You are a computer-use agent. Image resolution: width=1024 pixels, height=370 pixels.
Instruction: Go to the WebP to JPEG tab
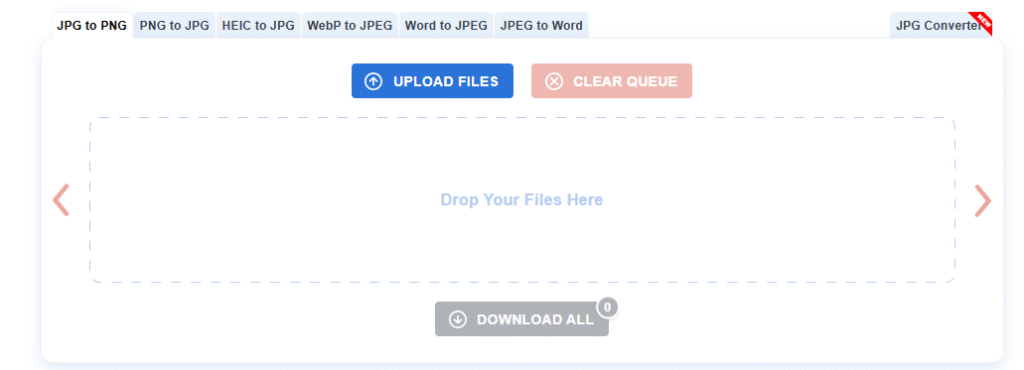pyautogui.click(x=350, y=26)
